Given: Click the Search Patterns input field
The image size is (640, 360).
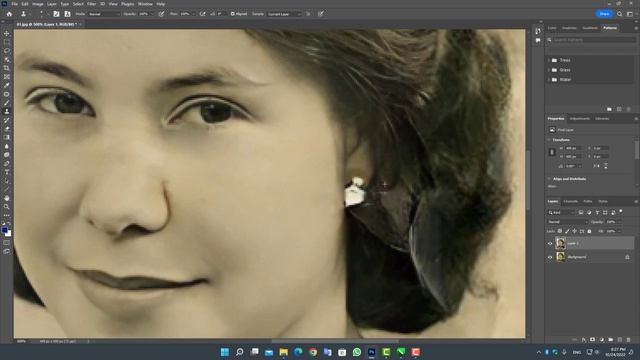Looking at the screenshot, I should click(591, 40).
